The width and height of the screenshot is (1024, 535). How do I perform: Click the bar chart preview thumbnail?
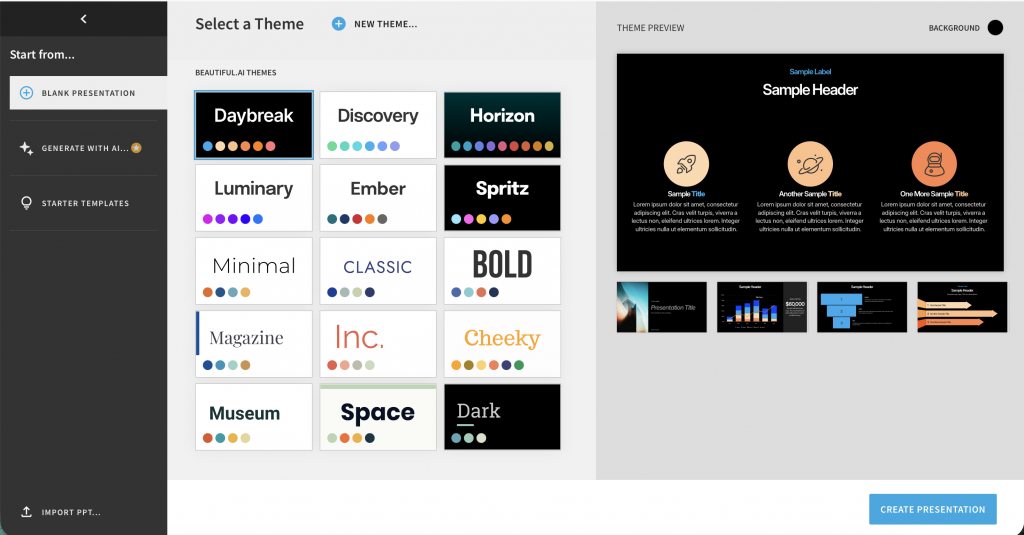[762, 307]
